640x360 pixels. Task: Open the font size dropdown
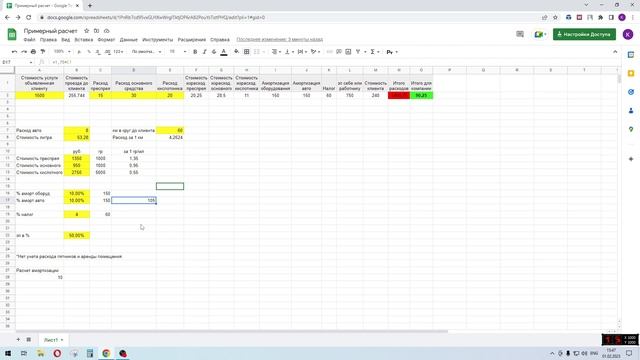click(x=178, y=52)
